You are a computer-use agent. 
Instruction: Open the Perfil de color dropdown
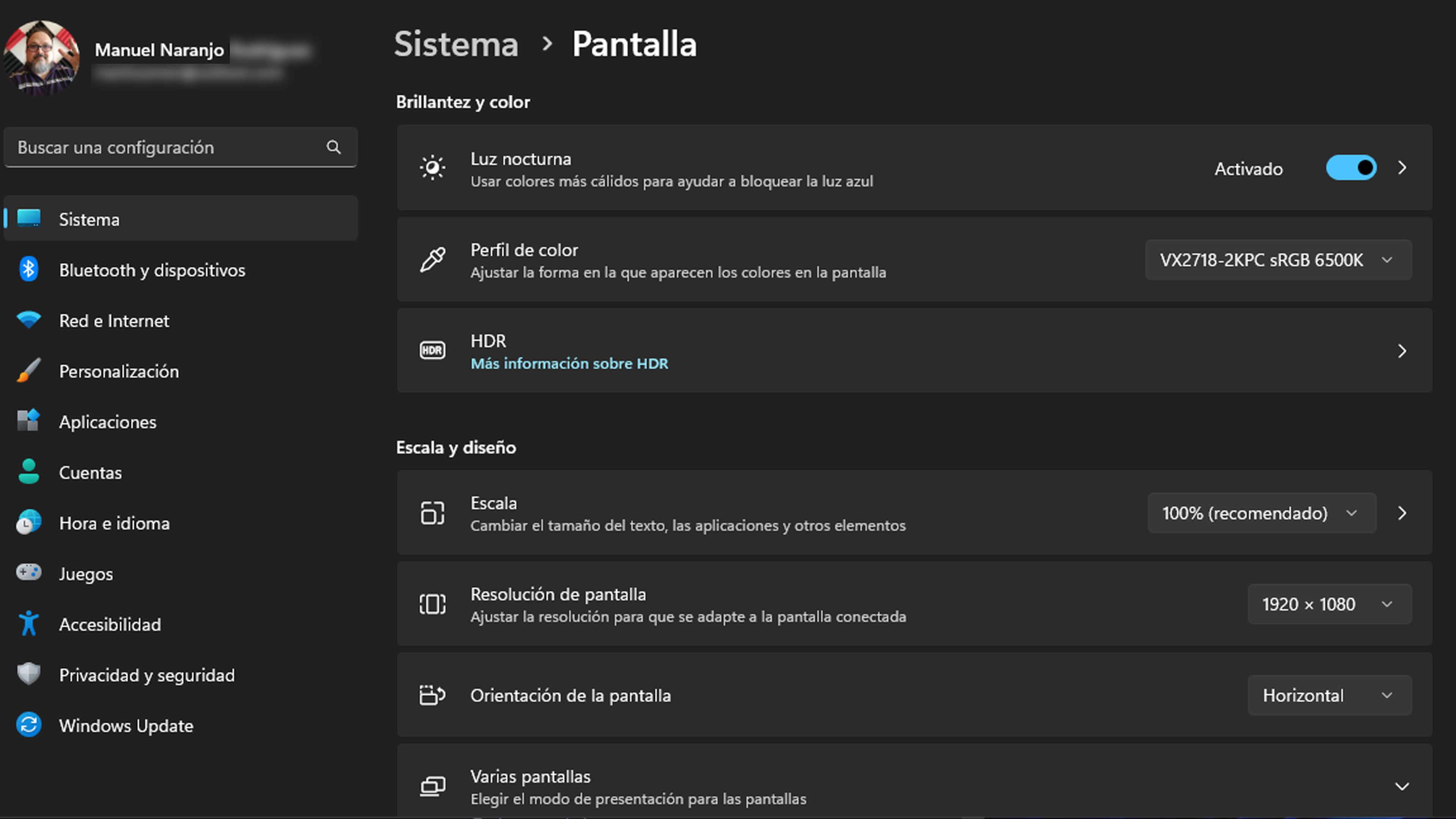pos(1279,260)
